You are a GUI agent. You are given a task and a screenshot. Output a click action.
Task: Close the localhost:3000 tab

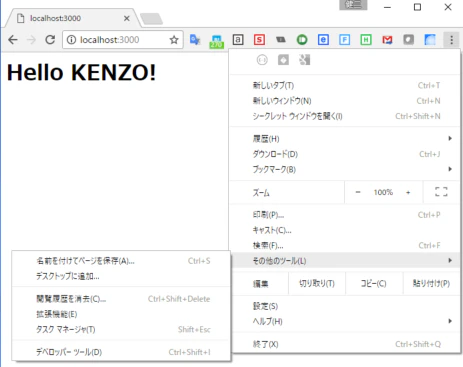click(127, 18)
